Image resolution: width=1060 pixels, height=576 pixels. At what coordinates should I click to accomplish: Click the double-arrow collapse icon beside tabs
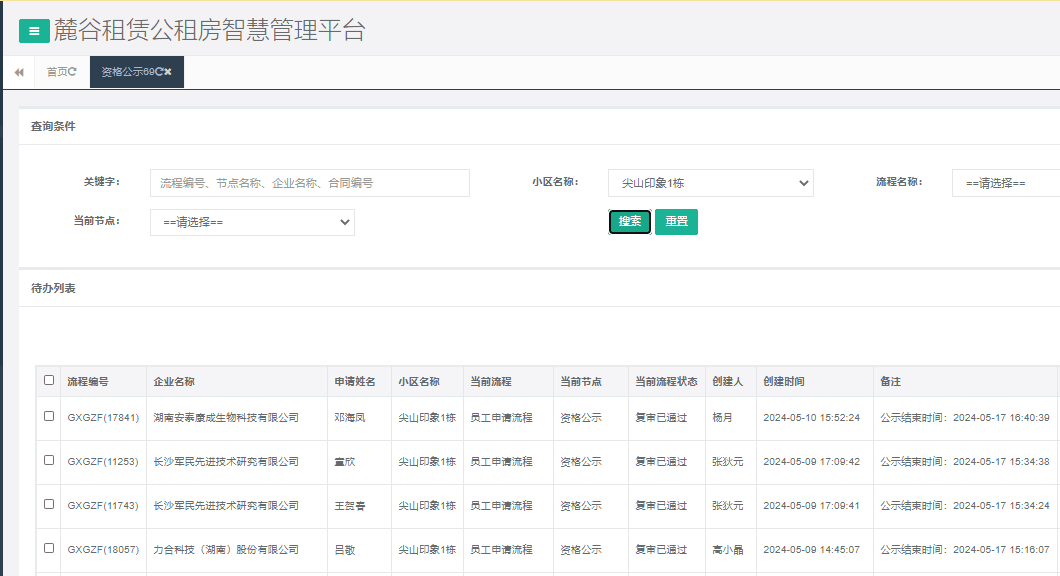tap(18, 72)
